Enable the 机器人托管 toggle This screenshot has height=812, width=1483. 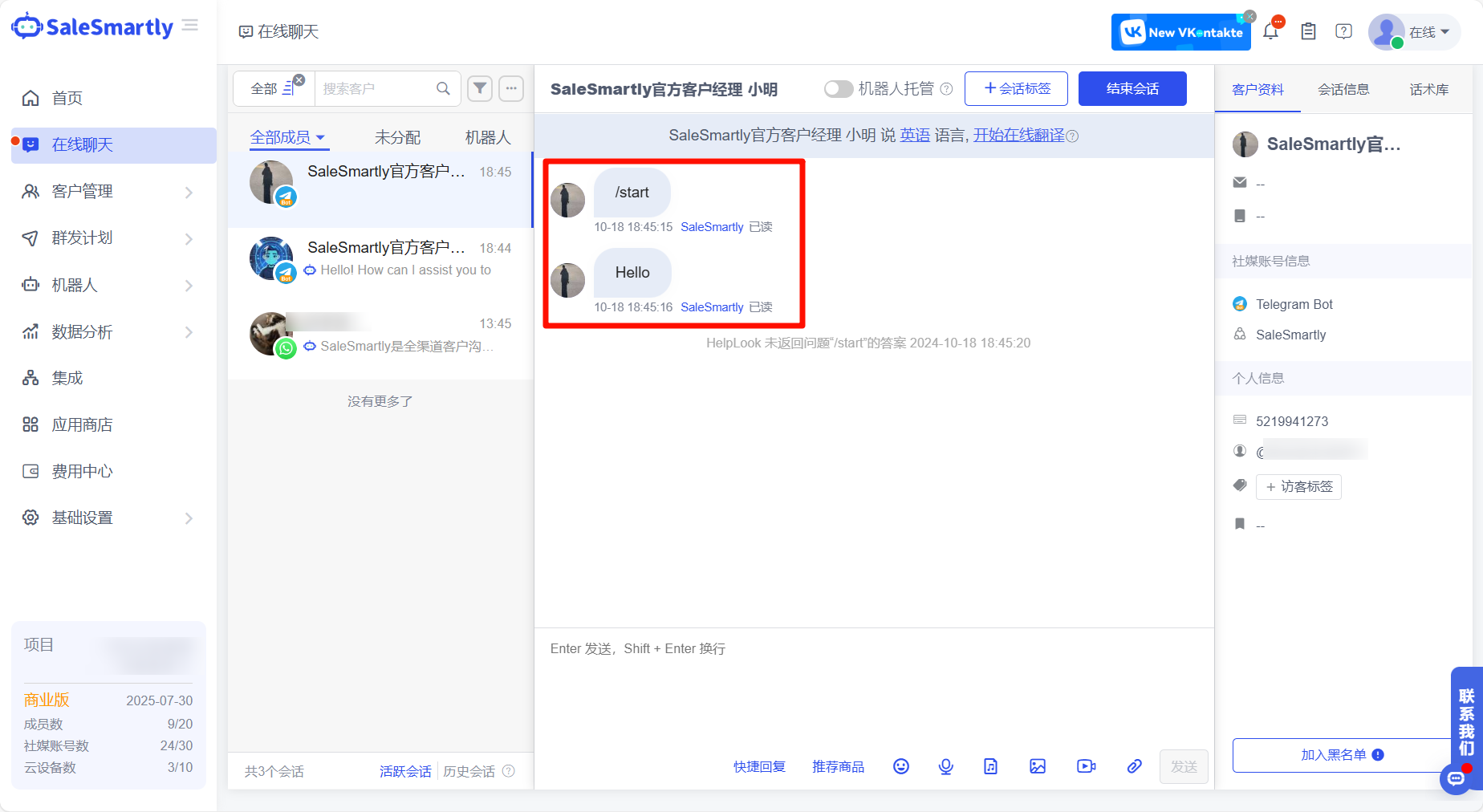[838, 89]
